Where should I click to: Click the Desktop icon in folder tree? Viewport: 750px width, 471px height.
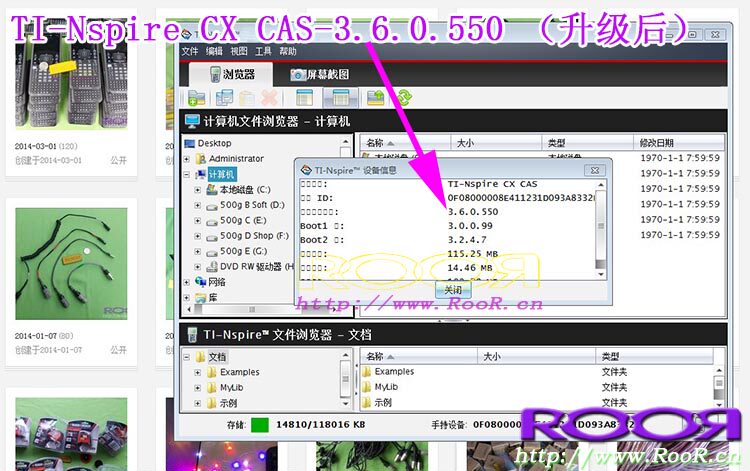(x=190, y=143)
